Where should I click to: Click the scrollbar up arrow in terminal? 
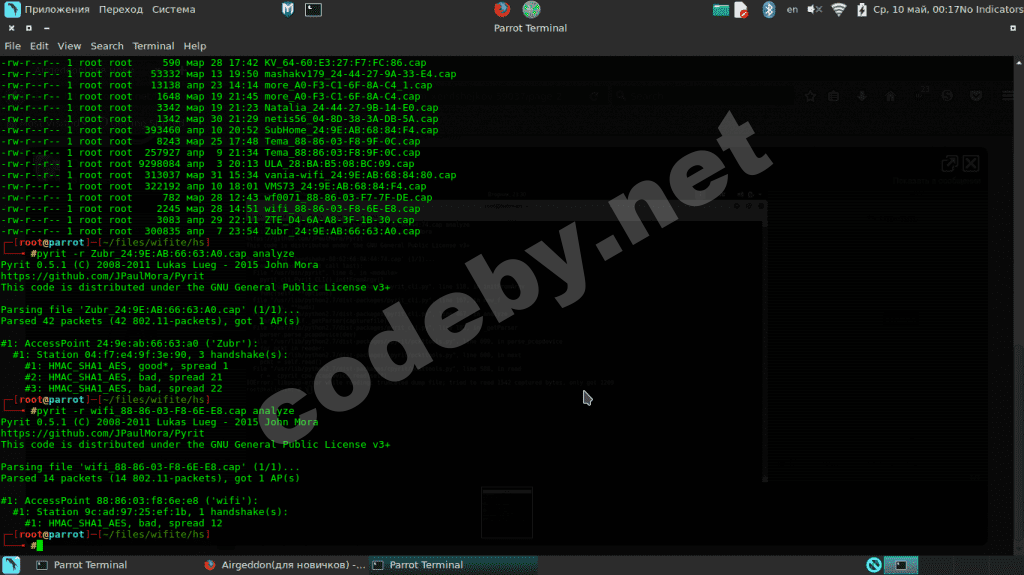1019,63
